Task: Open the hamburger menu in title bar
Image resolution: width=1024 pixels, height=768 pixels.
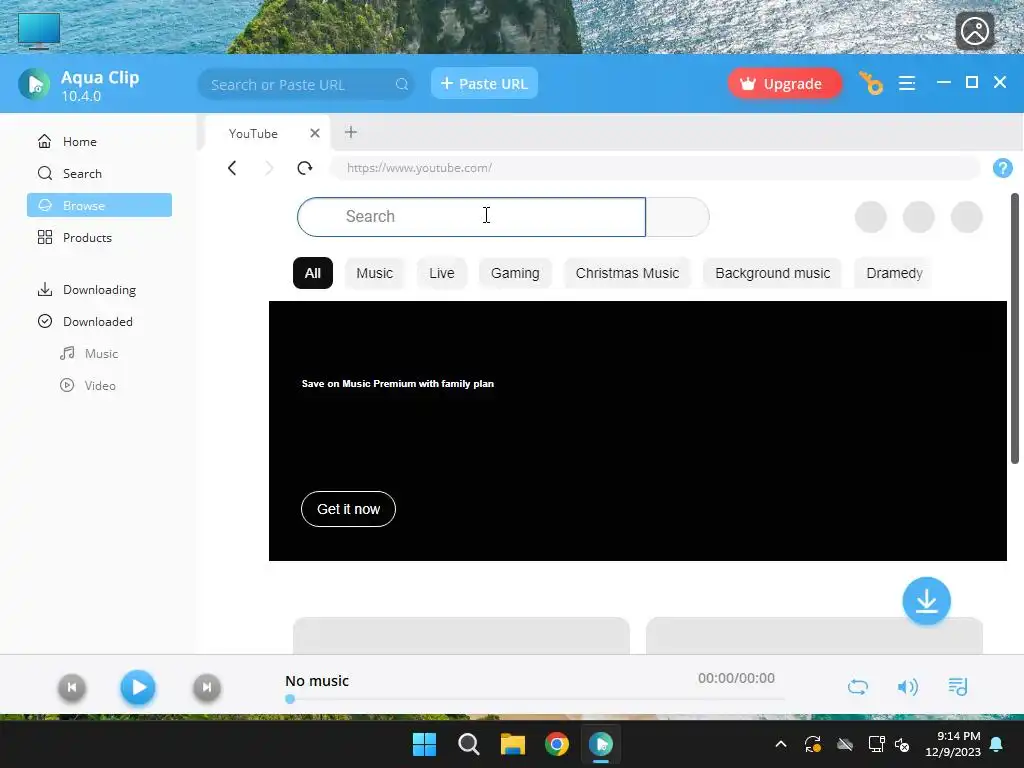Action: [906, 83]
